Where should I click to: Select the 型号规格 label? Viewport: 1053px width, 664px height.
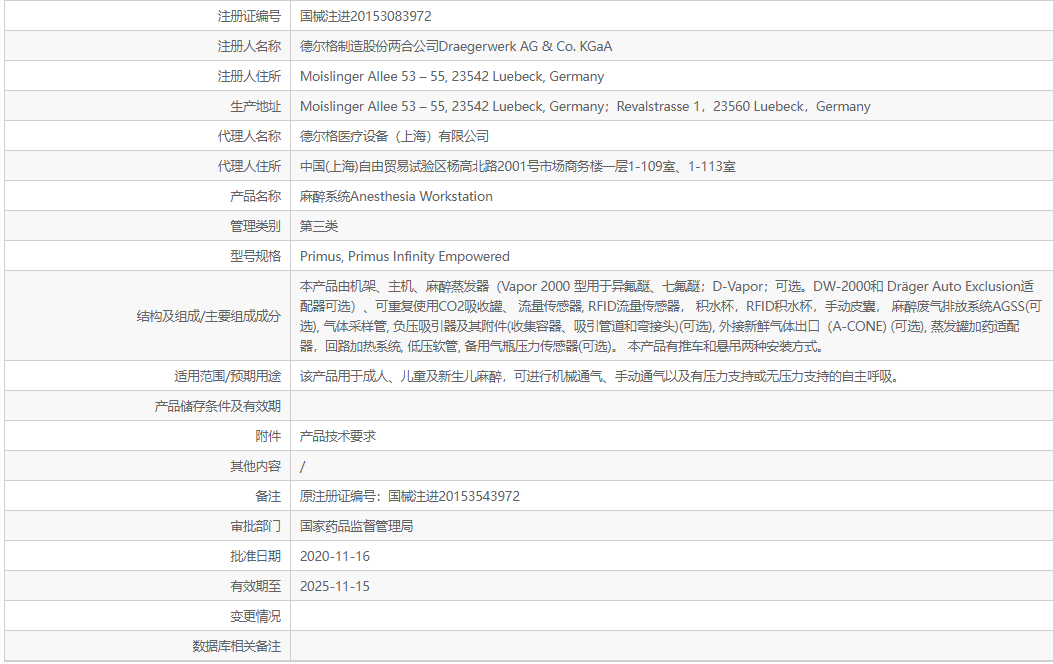(x=255, y=256)
